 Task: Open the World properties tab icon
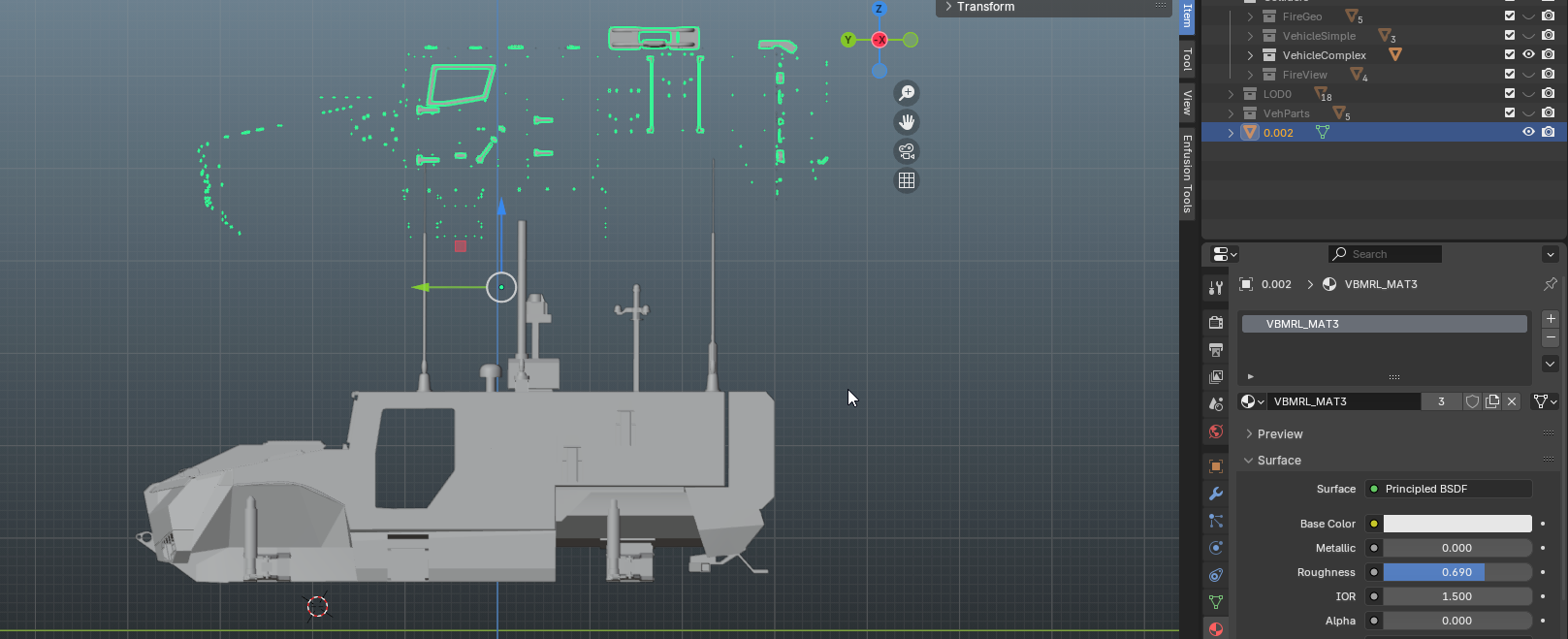click(x=1216, y=431)
